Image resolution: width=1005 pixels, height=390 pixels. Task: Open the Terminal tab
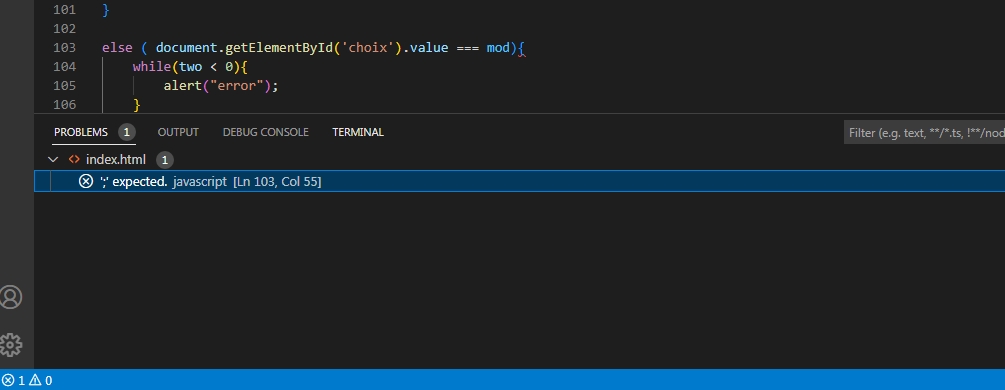[x=358, y=132]
